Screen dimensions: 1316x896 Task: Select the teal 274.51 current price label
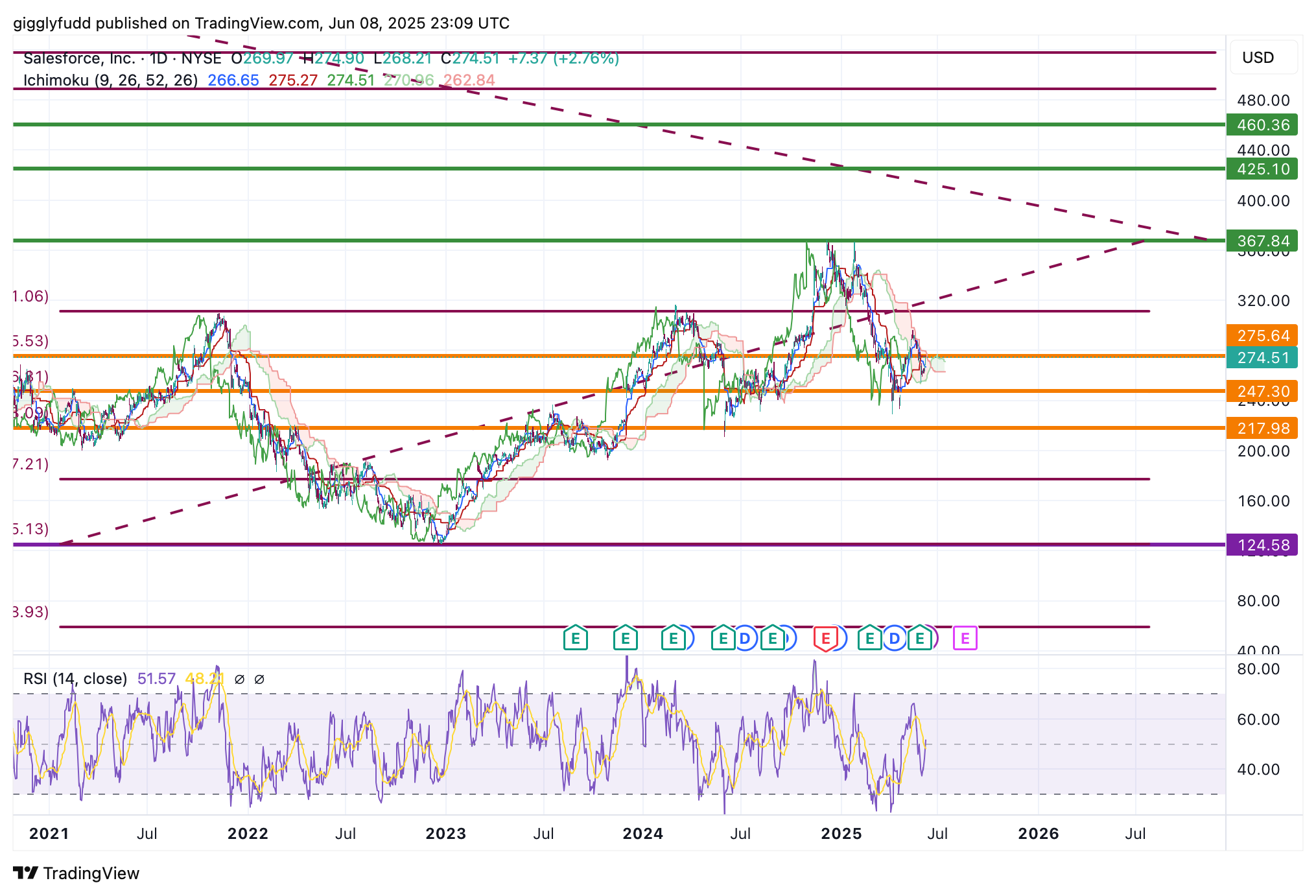point(1262,357)
